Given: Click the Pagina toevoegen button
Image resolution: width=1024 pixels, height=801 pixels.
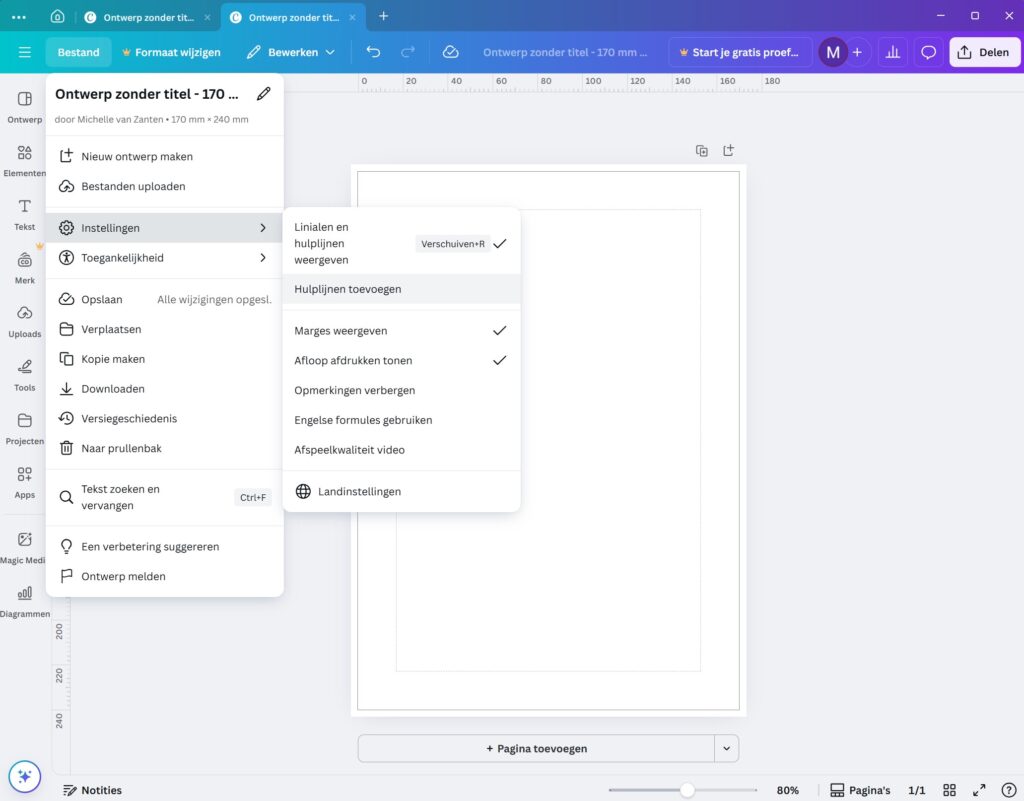Looking at the screenshot, I should tap(536, 748).
